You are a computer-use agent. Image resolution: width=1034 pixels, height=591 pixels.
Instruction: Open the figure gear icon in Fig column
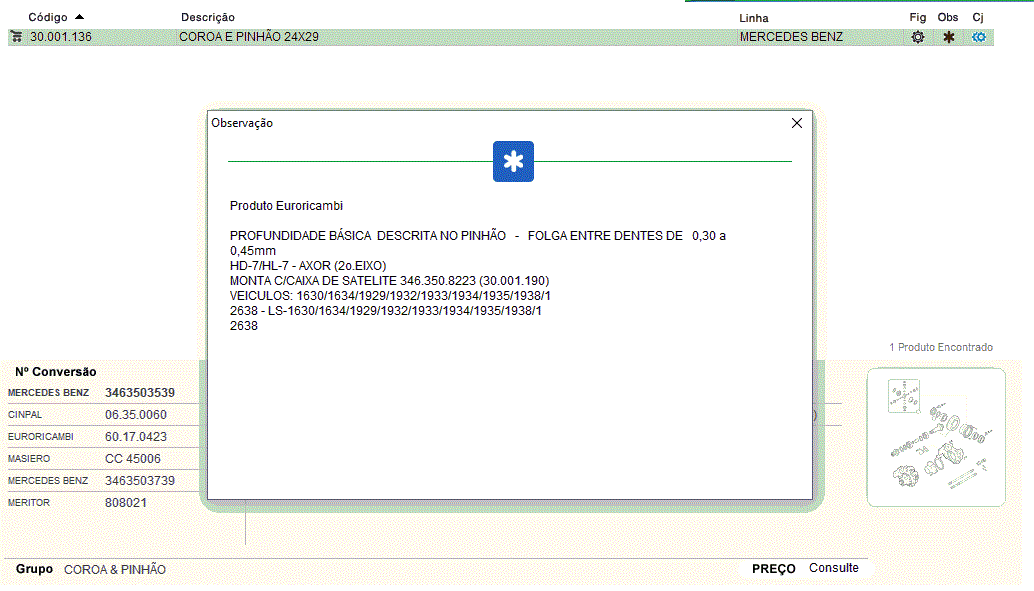(x=918, y=37)
